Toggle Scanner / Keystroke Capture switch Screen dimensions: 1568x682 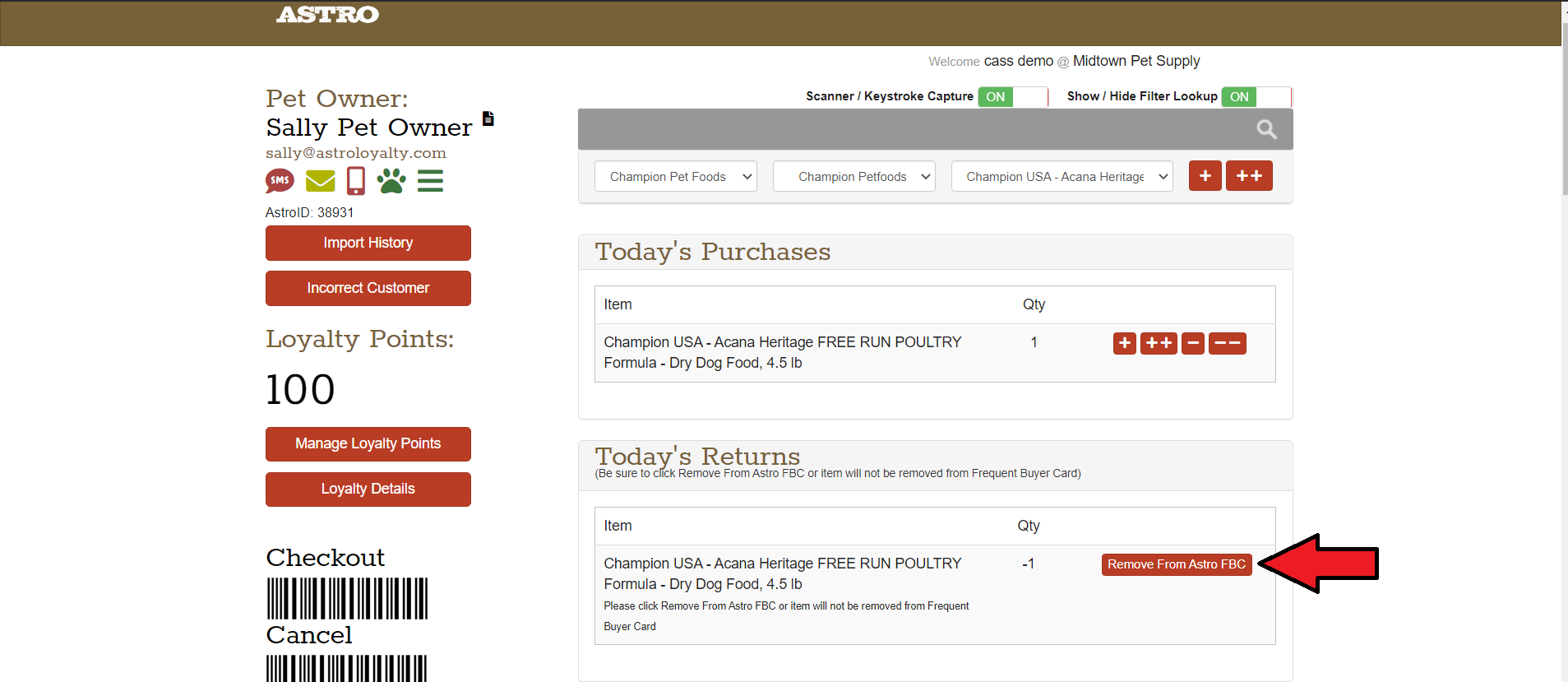pyautogui.click(x=1013, y=96)
